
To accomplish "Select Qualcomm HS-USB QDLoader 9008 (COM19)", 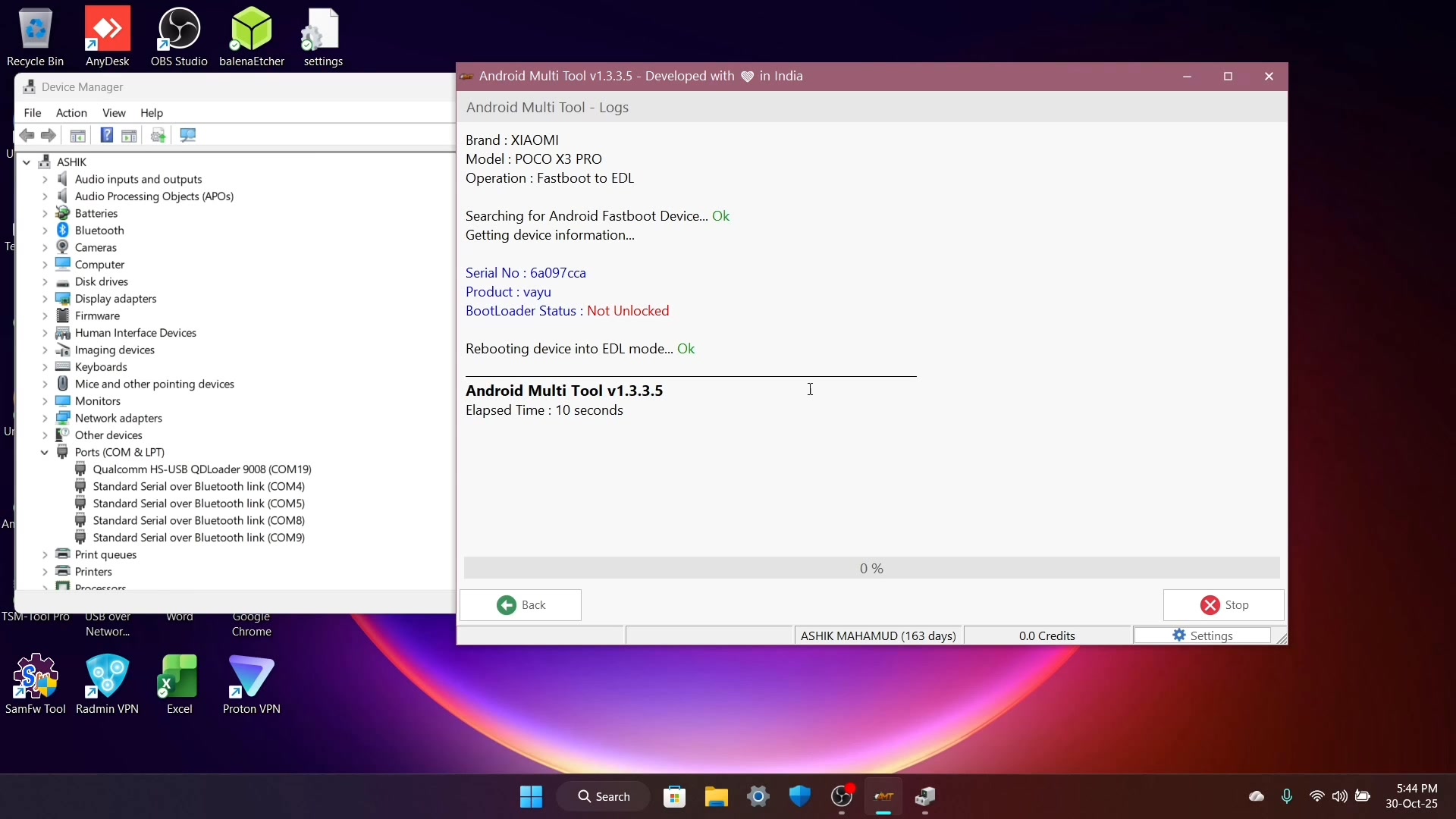I will (x=202, y=469).
